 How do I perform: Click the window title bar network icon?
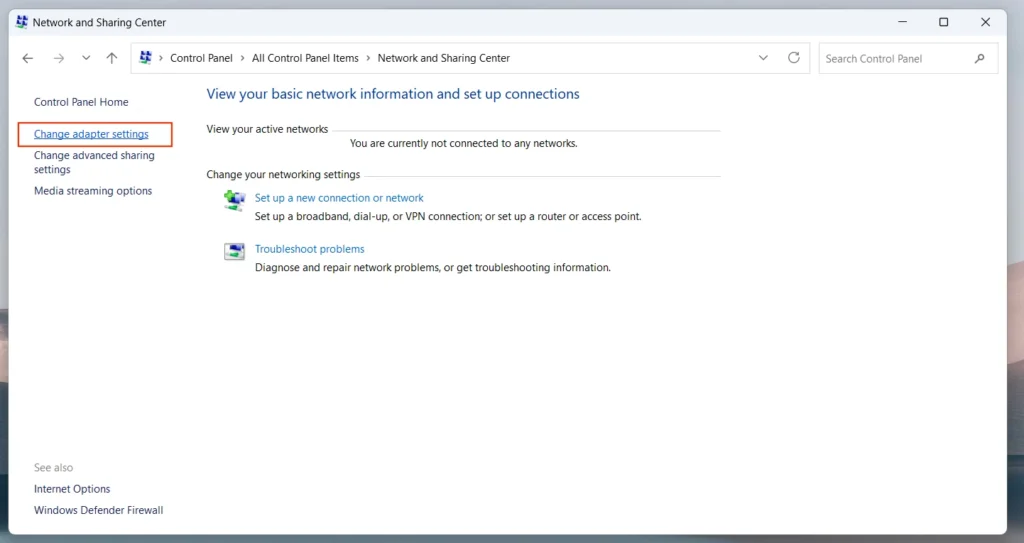22,22
